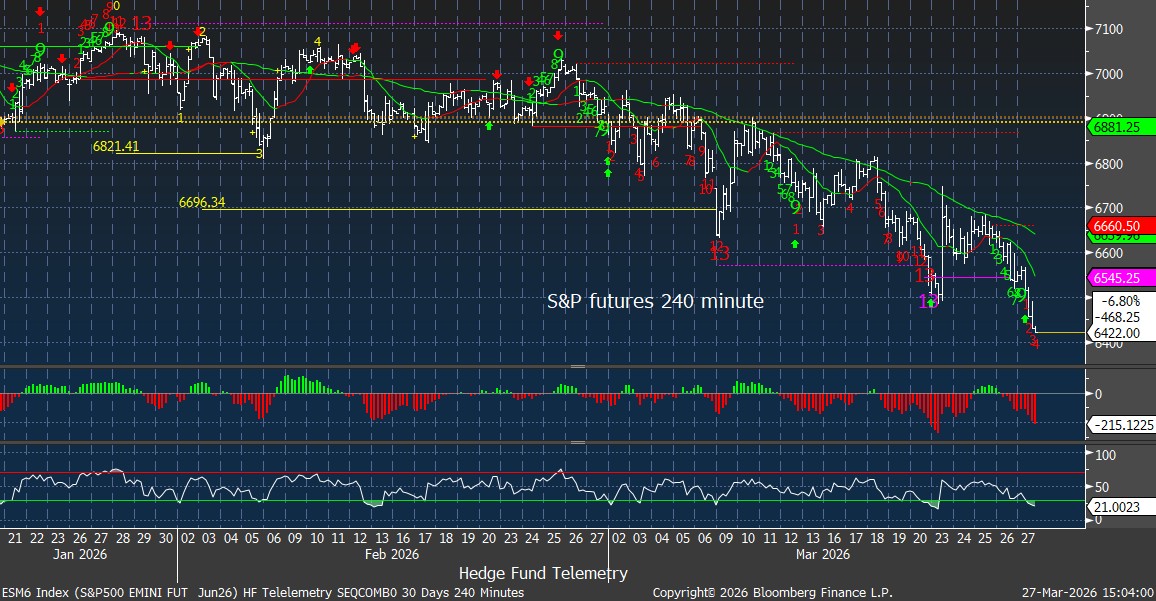
Task: Click the large red 13 at the late January high
Action: click(x=141, y=23)
